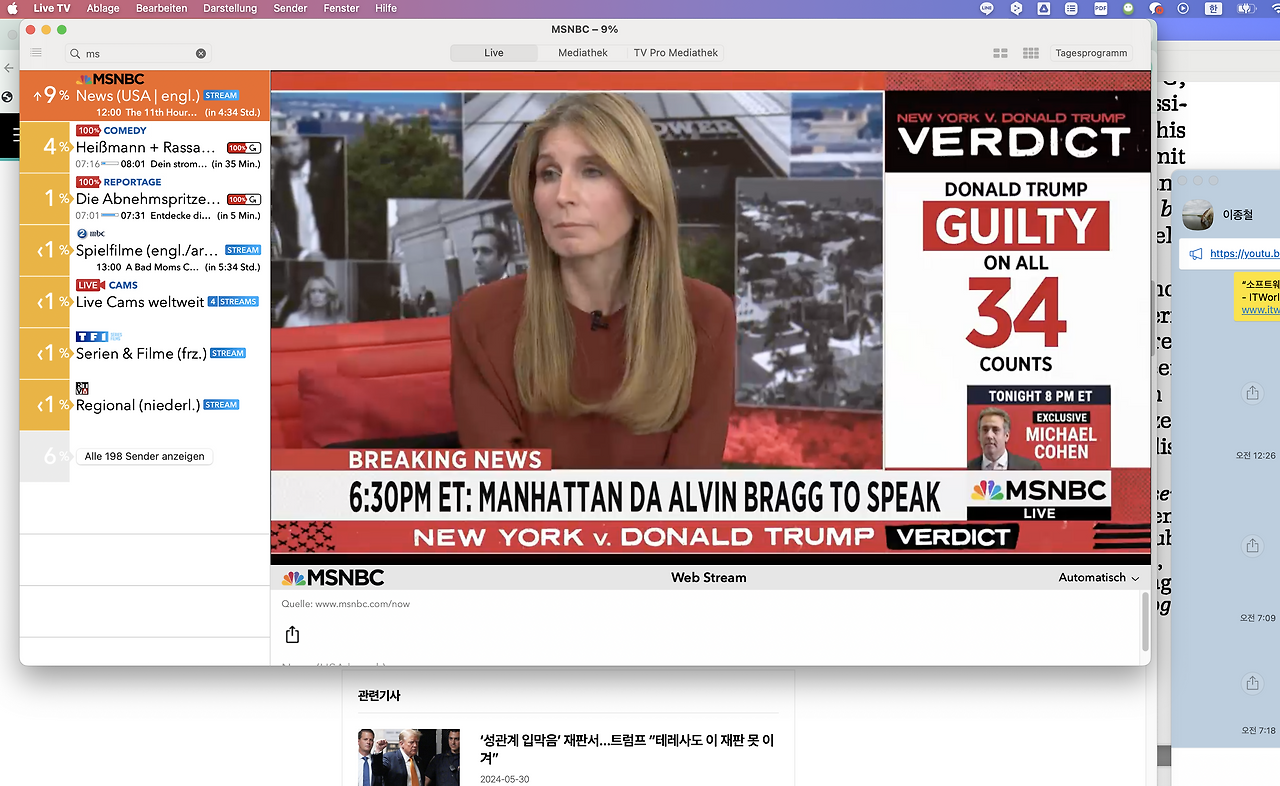Click the scrollbar in the stream info panel
1280x786 pixels.
coord(1145,620)
